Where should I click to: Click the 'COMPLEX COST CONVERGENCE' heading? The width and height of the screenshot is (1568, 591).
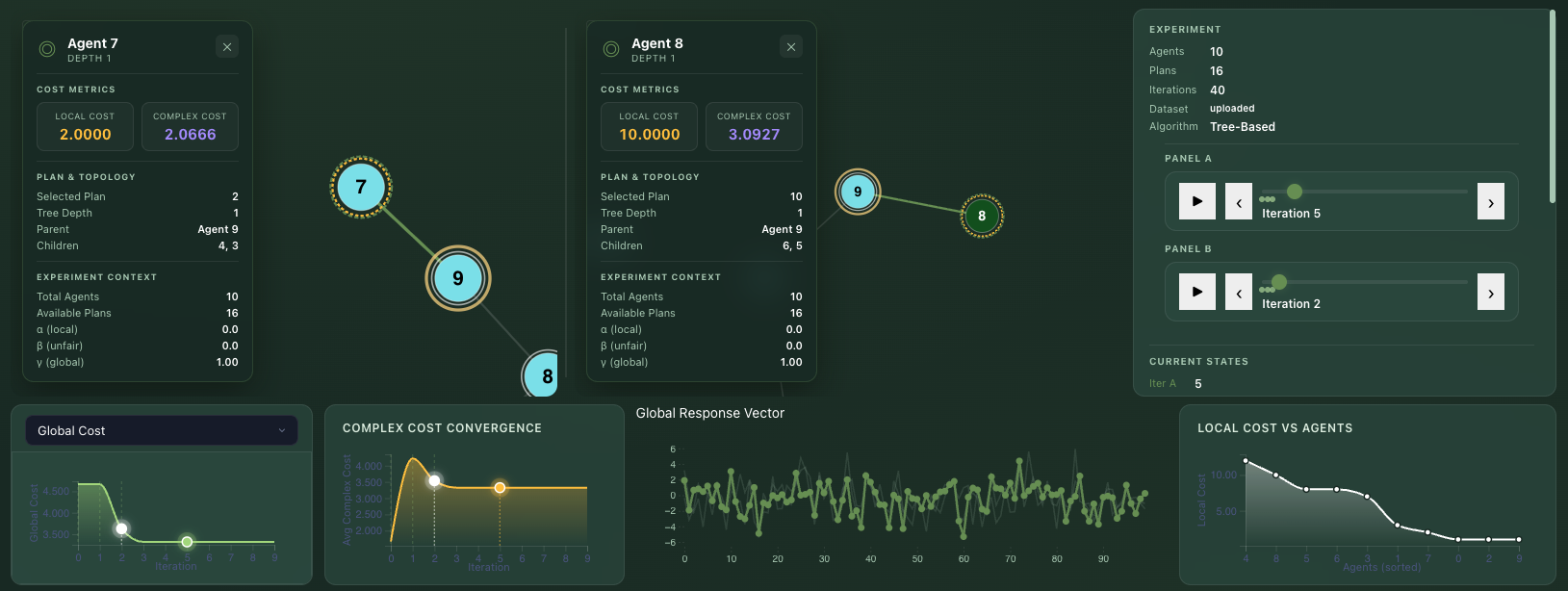point(442,428)
